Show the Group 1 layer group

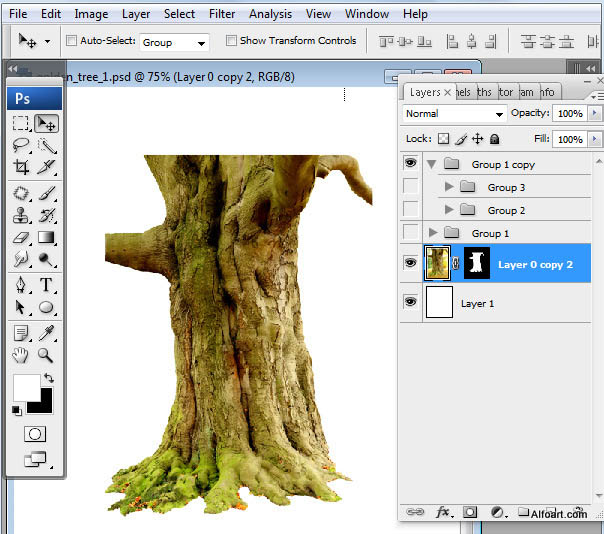point(410,233)
